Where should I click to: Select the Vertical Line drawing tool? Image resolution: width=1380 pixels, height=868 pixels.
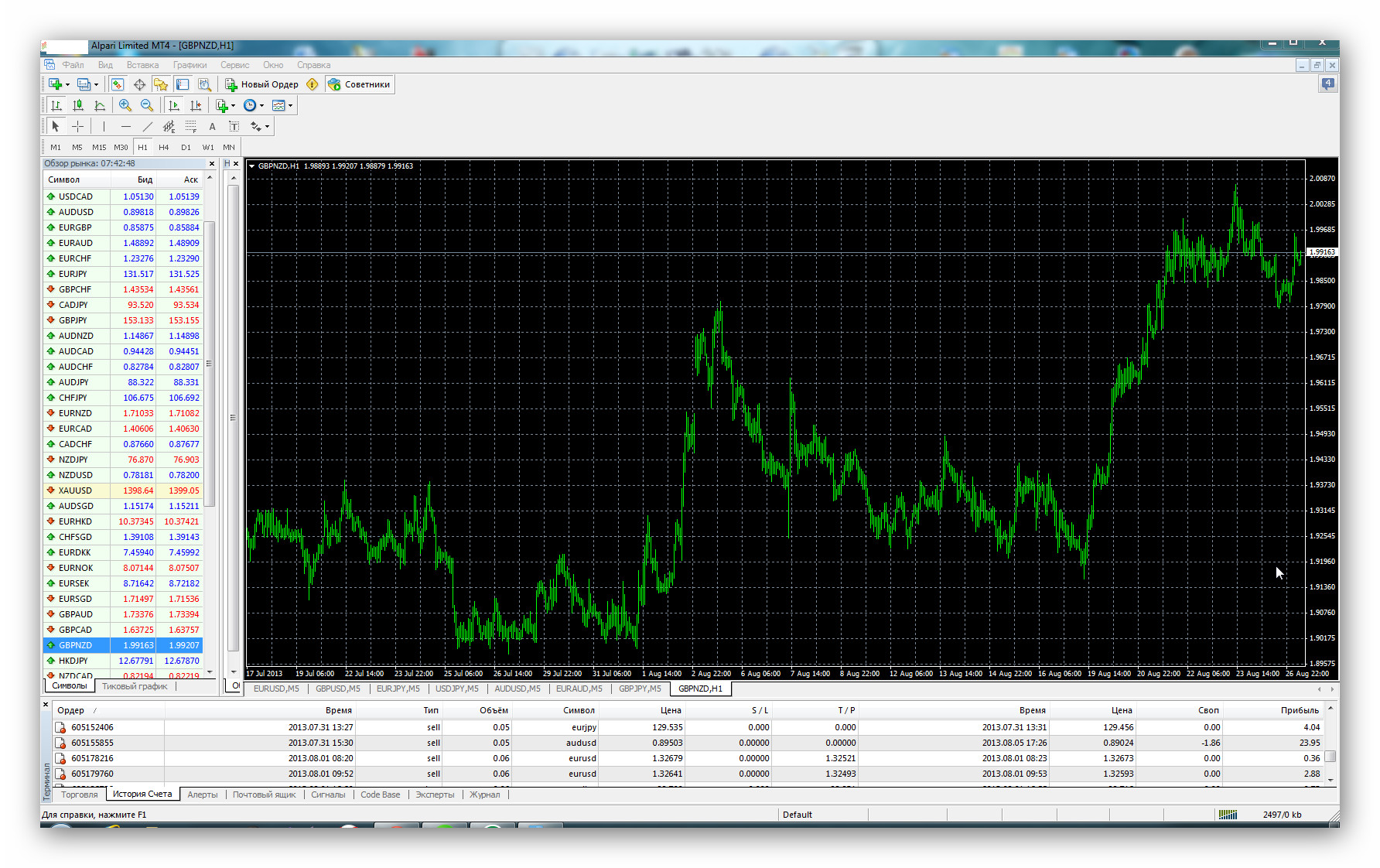(x=104, y=126)
